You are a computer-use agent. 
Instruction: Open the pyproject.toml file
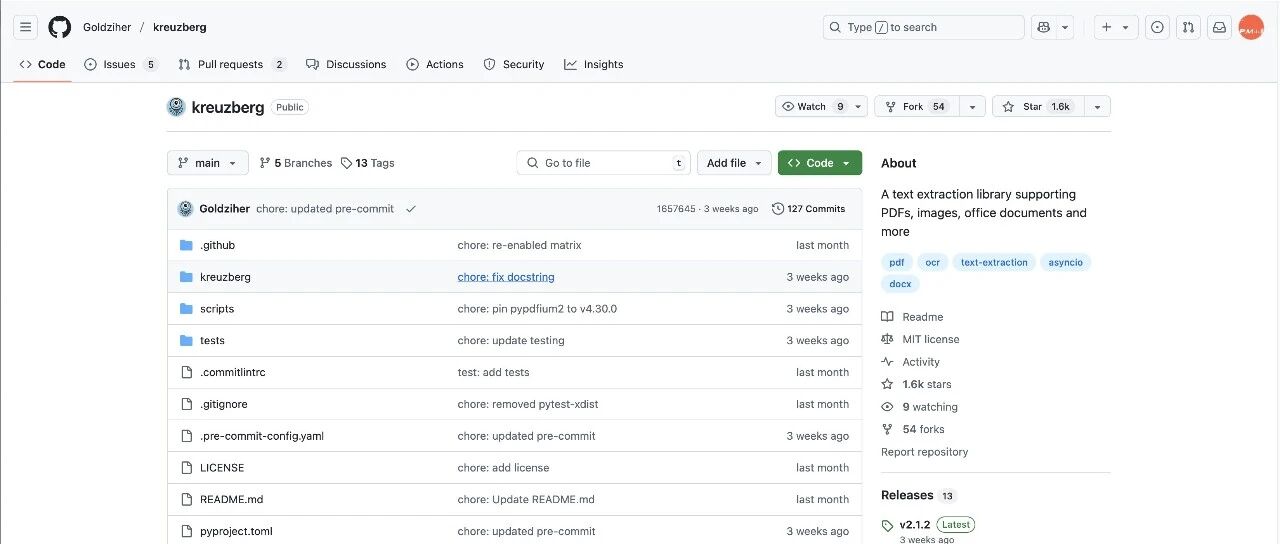point(236,531)
